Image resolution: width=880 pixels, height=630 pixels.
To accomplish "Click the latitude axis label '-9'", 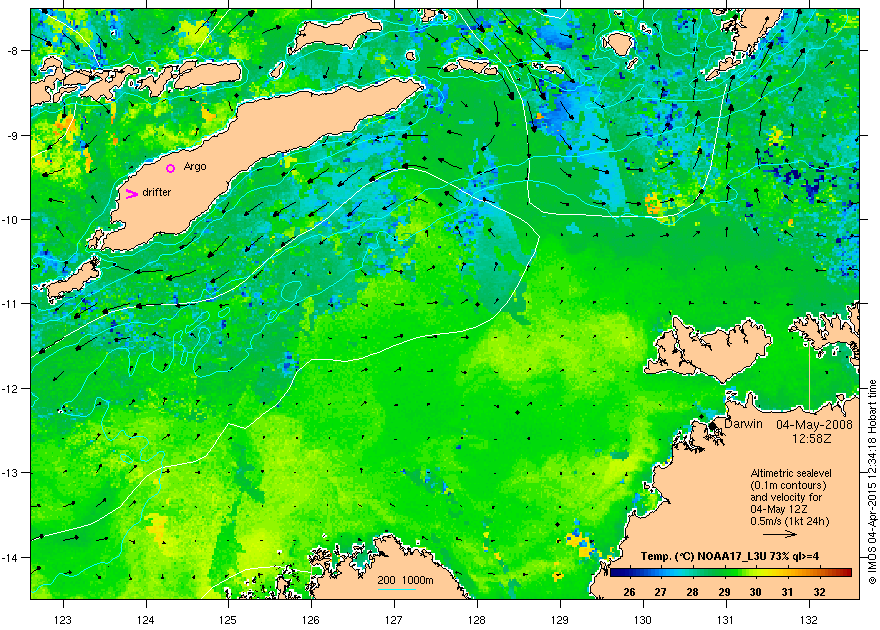I will point(12,135).
